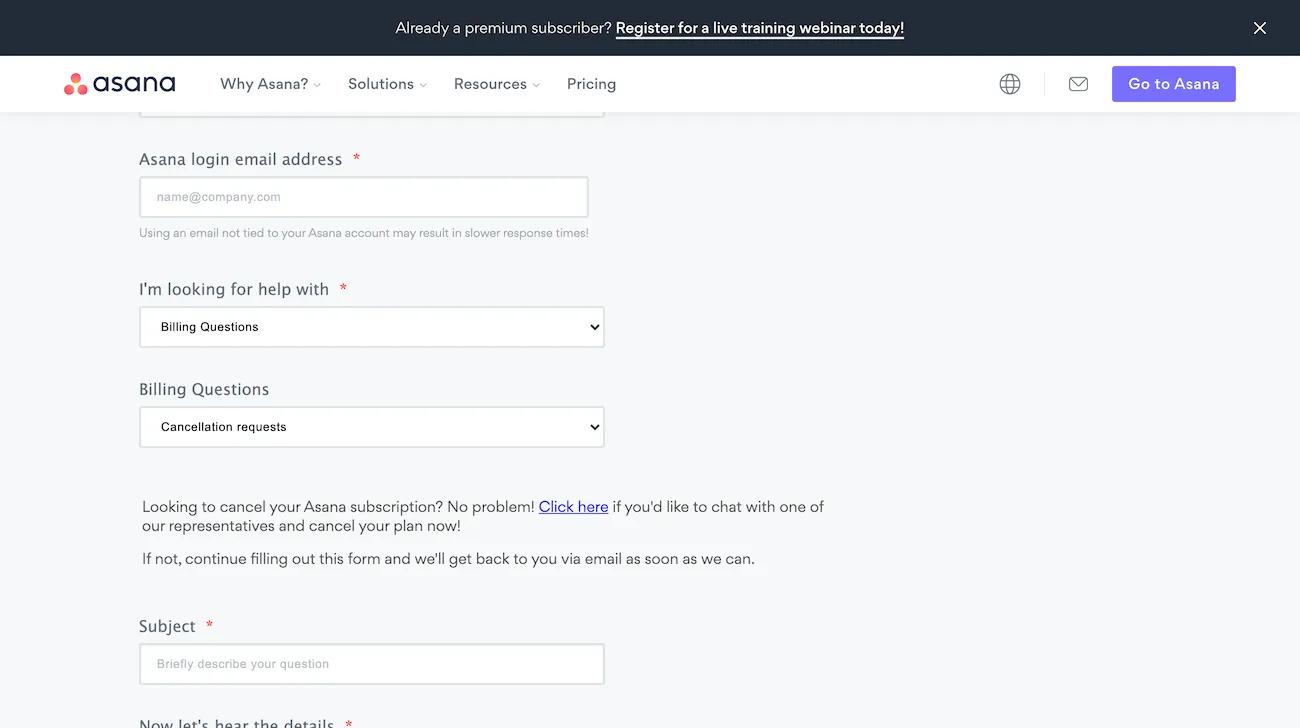Click the Asana logo
Viewport: 1300px width, 728px height.
(119, 82)
